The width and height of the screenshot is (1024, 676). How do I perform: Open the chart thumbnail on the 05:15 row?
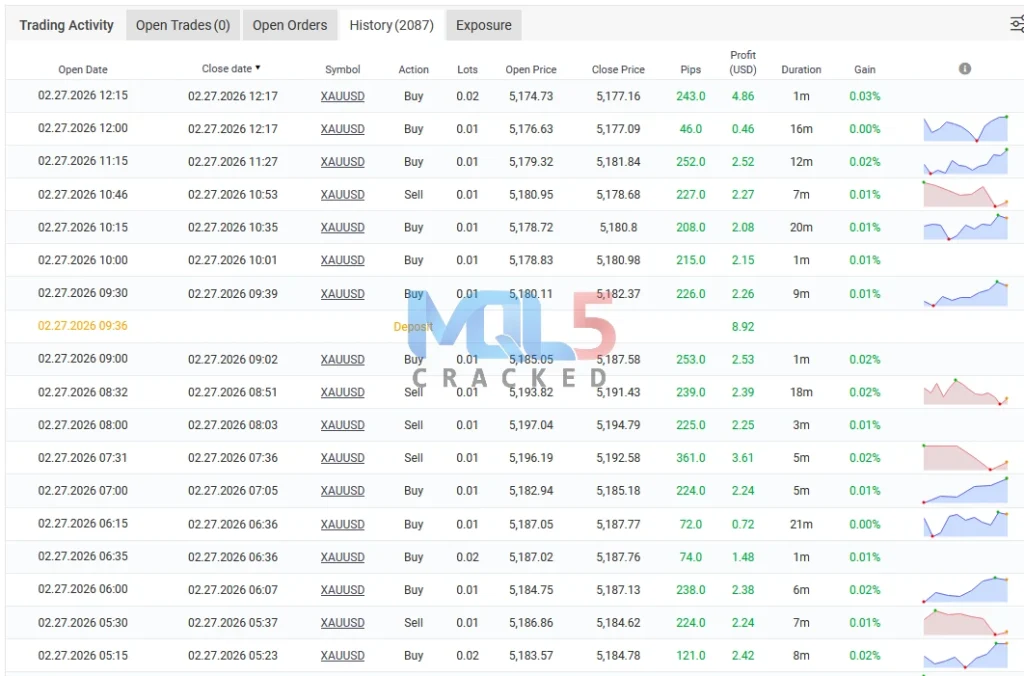pos(964,655)
